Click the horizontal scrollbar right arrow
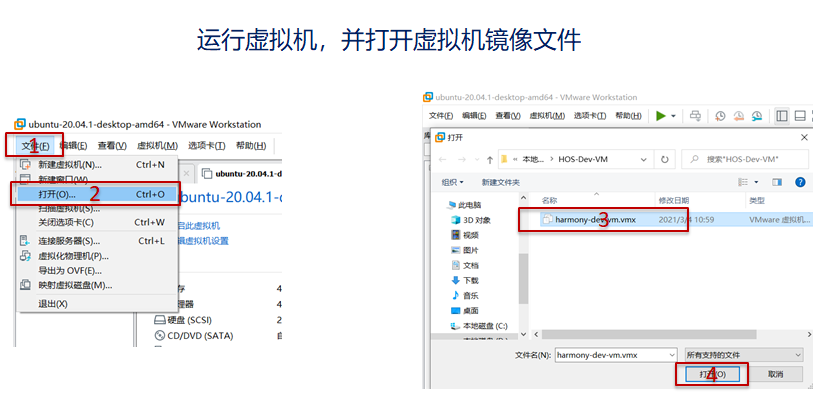The width and height of the screenshot is (813, 409). 809,334
